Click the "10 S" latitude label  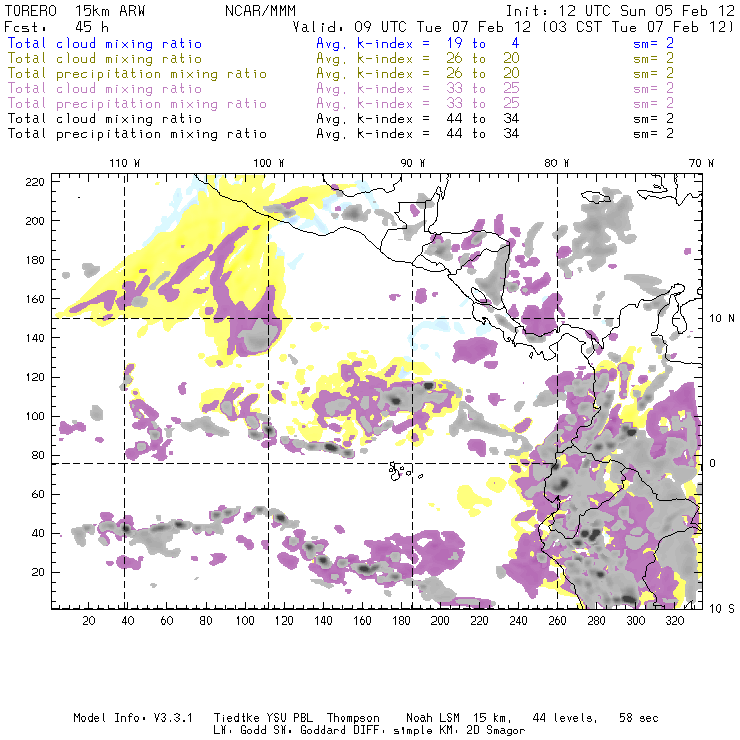[722, 609]
